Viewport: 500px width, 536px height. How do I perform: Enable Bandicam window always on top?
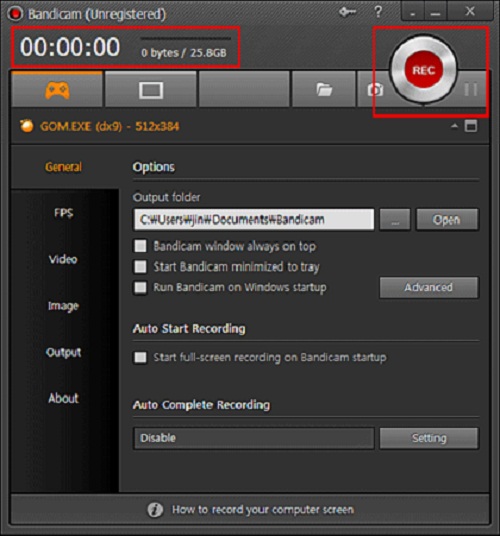140,246
